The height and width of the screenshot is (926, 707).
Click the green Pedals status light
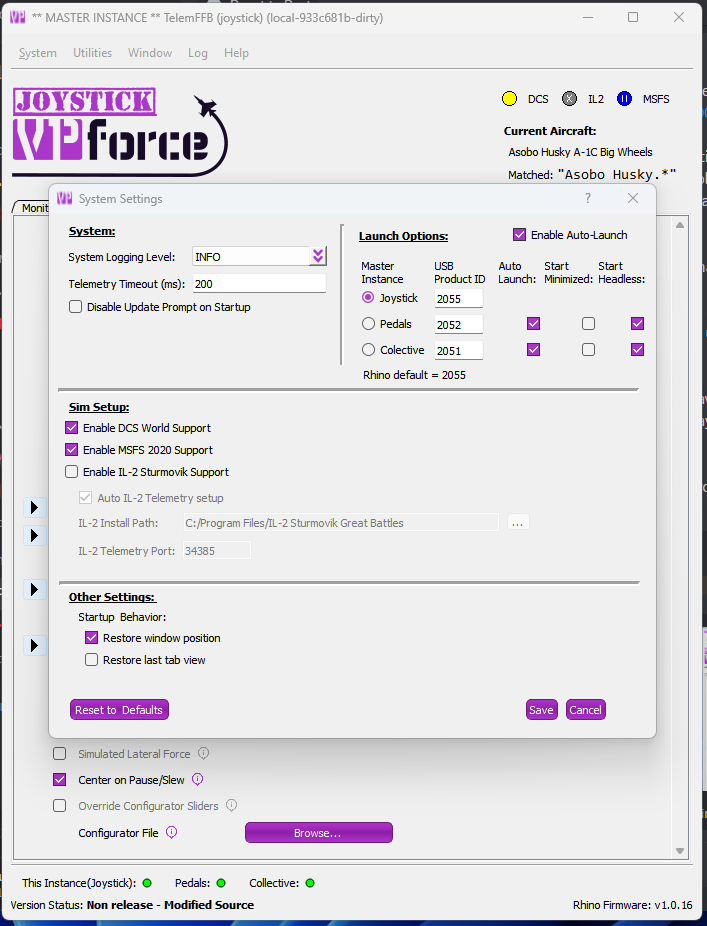coord(221,883)
